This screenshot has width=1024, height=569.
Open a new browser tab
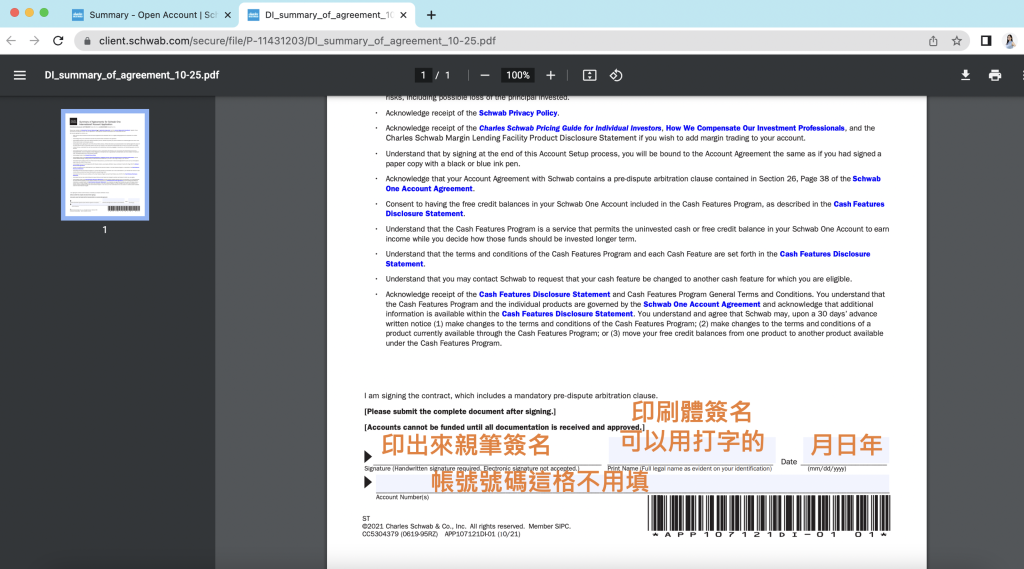(x=431, y=14)
